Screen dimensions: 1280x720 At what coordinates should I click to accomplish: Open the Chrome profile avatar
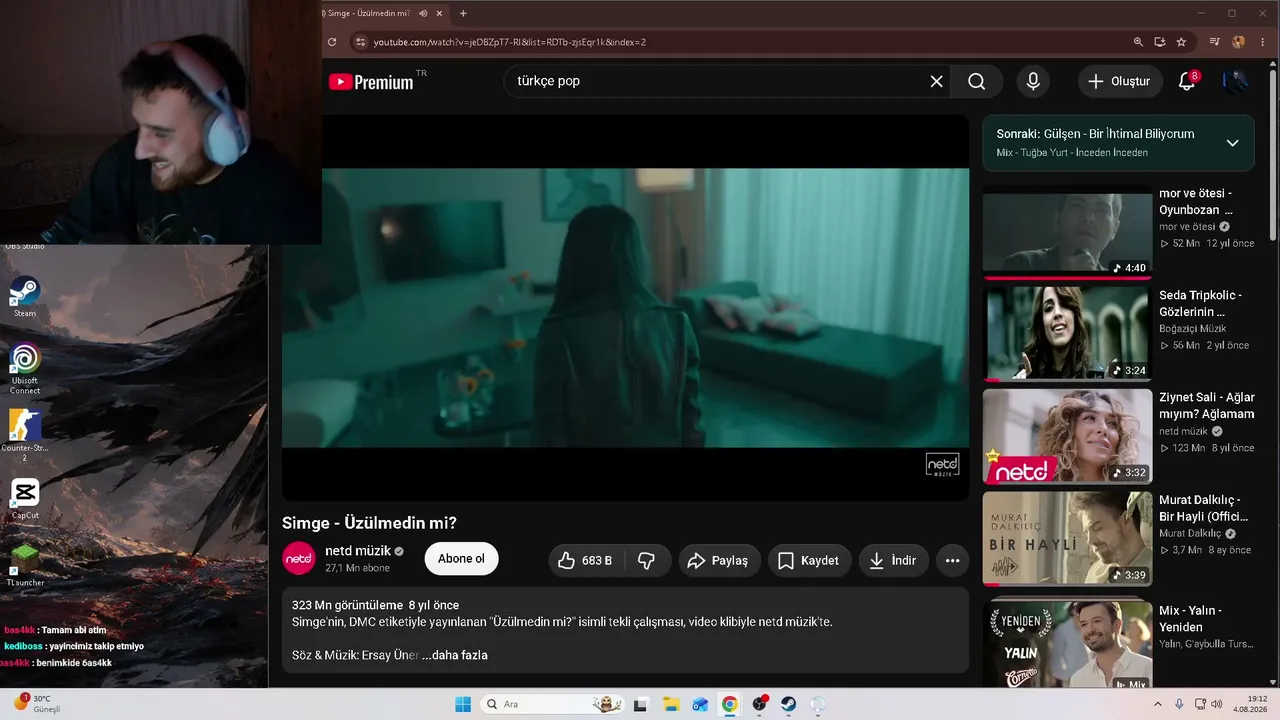coord(1239,42)
